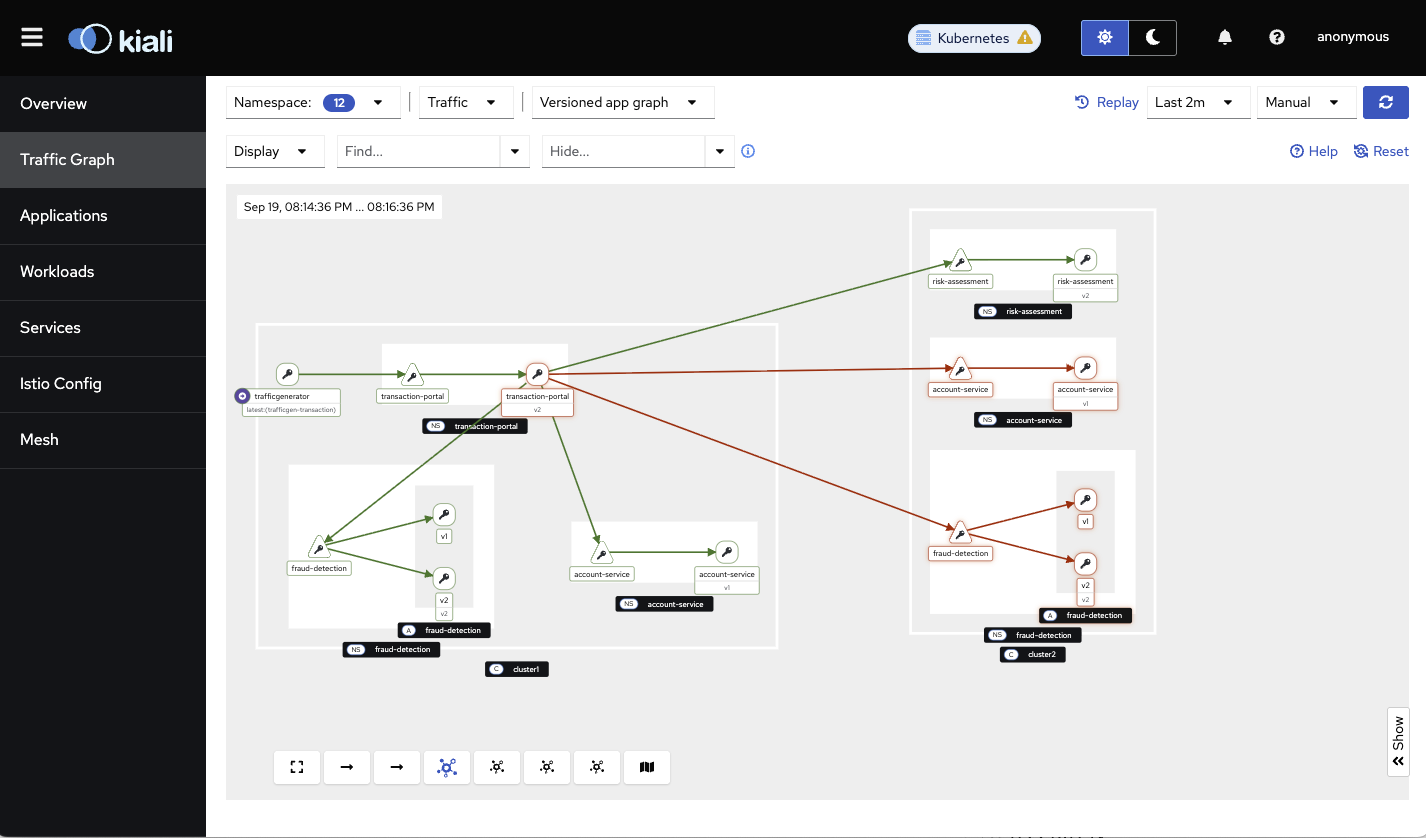Screen dimensions: 1426x838
Task: Toggle the legend map icon
Action: point(646,767)
